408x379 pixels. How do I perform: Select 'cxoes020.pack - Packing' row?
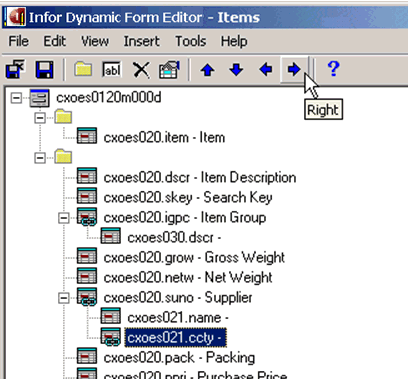pyautogui.click(x=179, y=357)
